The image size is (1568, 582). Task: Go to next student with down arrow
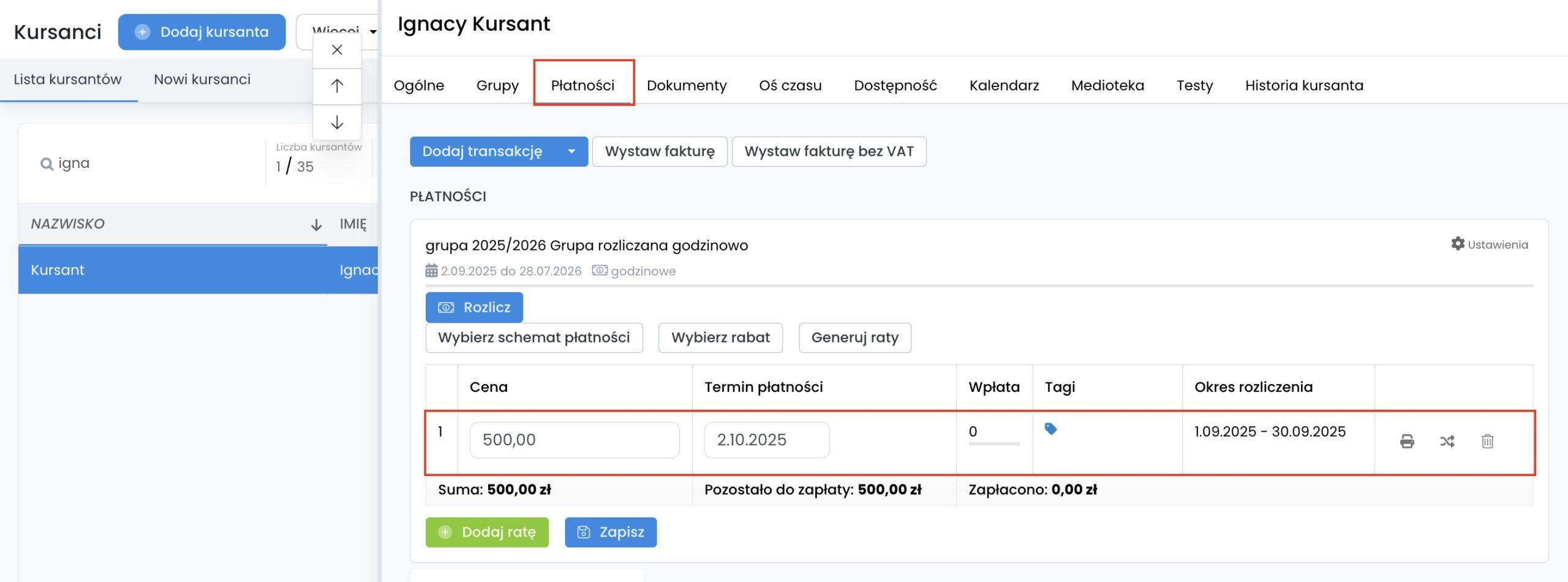337,123
